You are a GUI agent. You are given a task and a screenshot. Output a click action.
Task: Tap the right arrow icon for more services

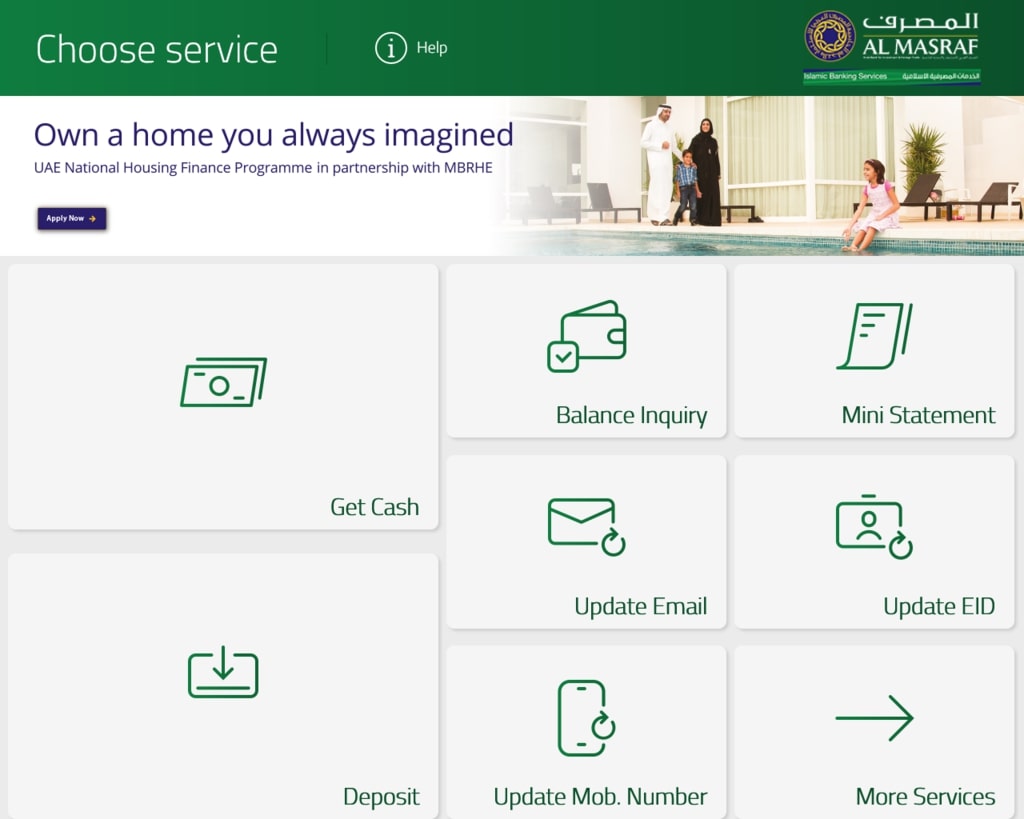(x=874, y=718)
